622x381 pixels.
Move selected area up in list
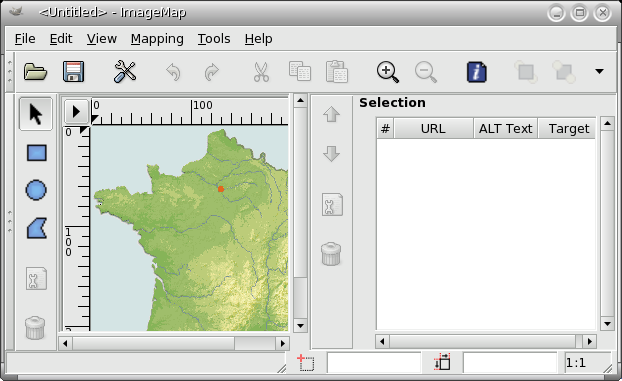[331, 115]
